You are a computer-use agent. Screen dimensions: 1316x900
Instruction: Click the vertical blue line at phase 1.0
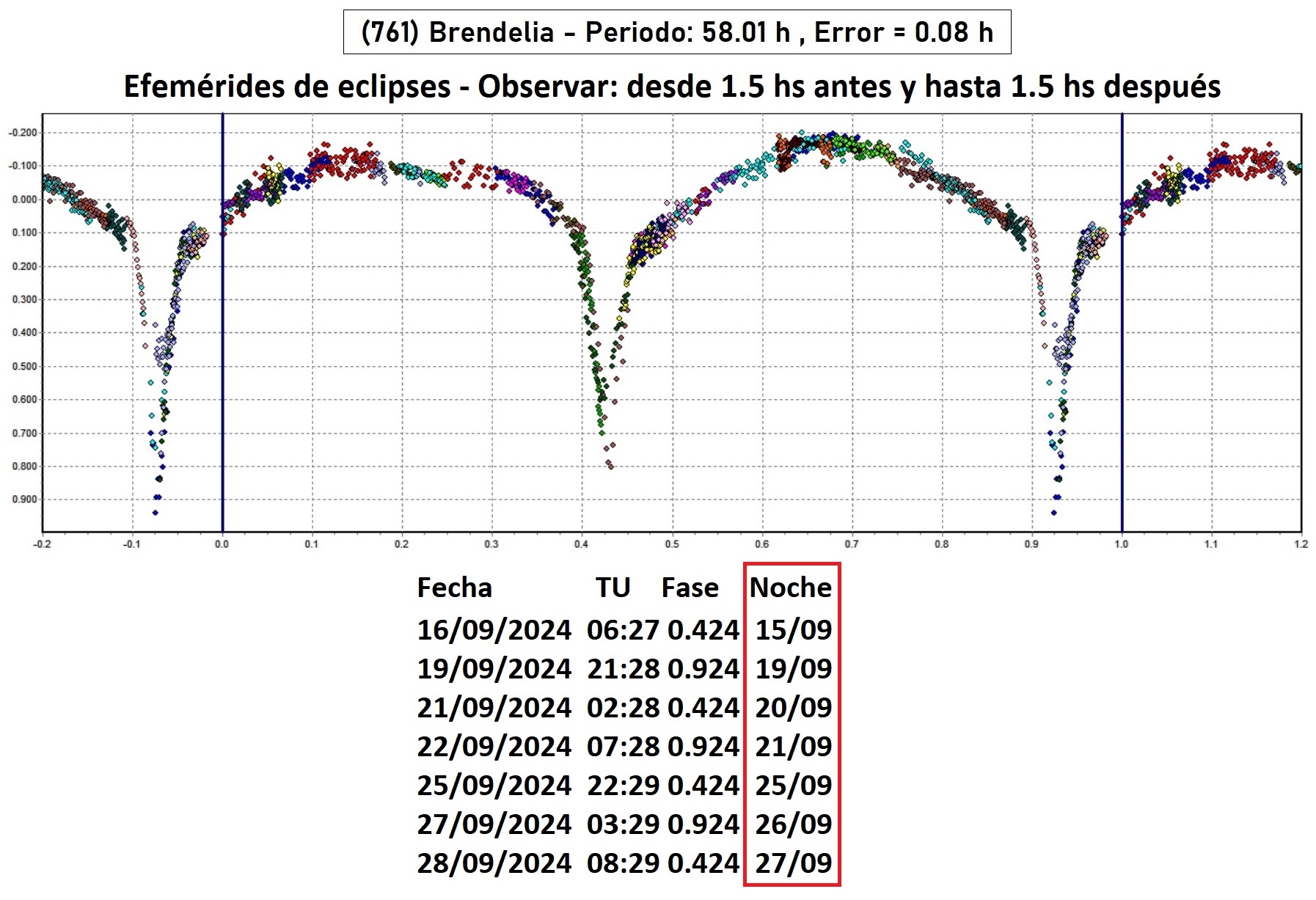[1122, 323]
